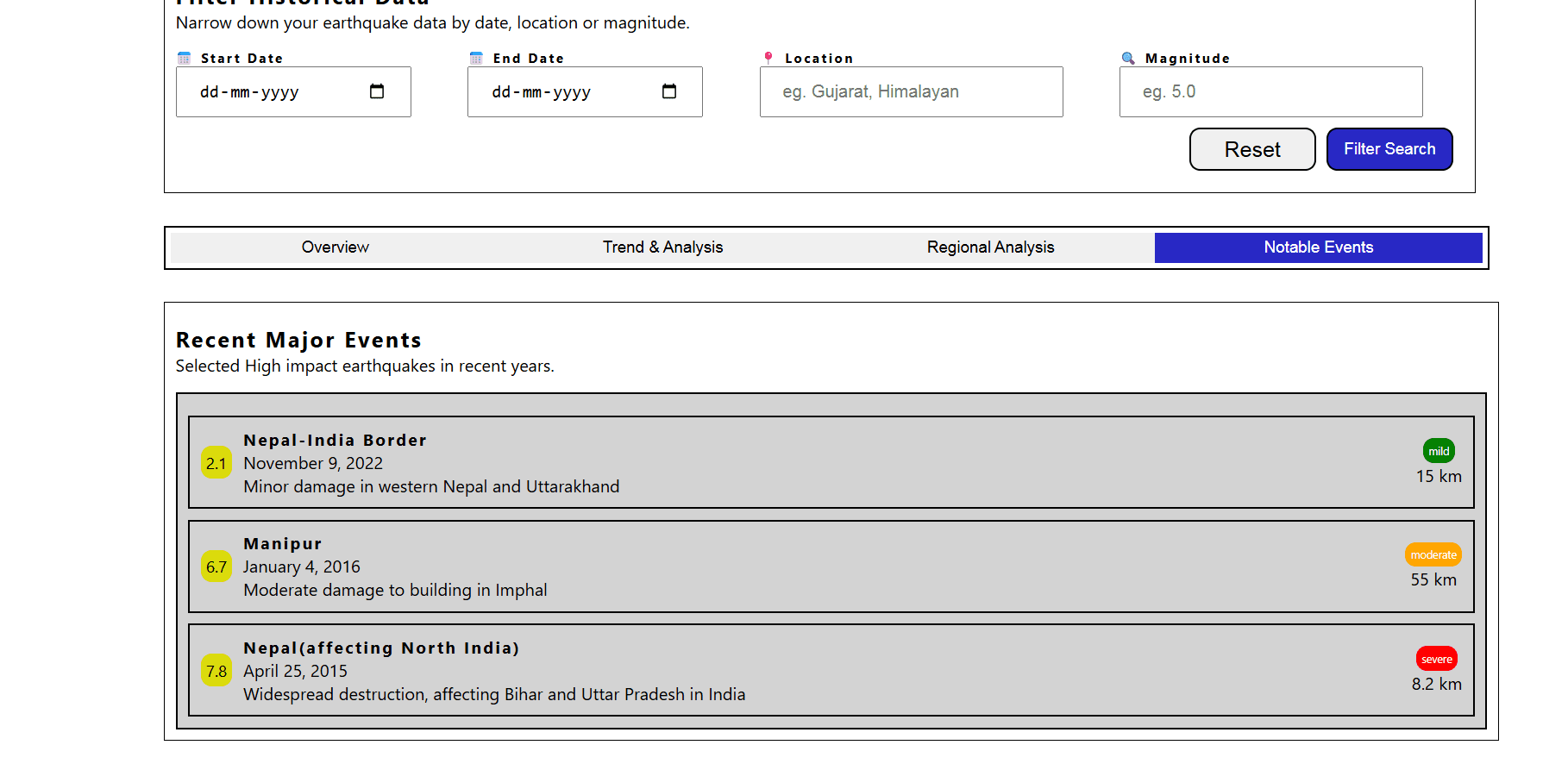The height and width of the screenshot is (770, 1568).
Task: Open the End Date calendar picker icon
Action: click(668, 91)
